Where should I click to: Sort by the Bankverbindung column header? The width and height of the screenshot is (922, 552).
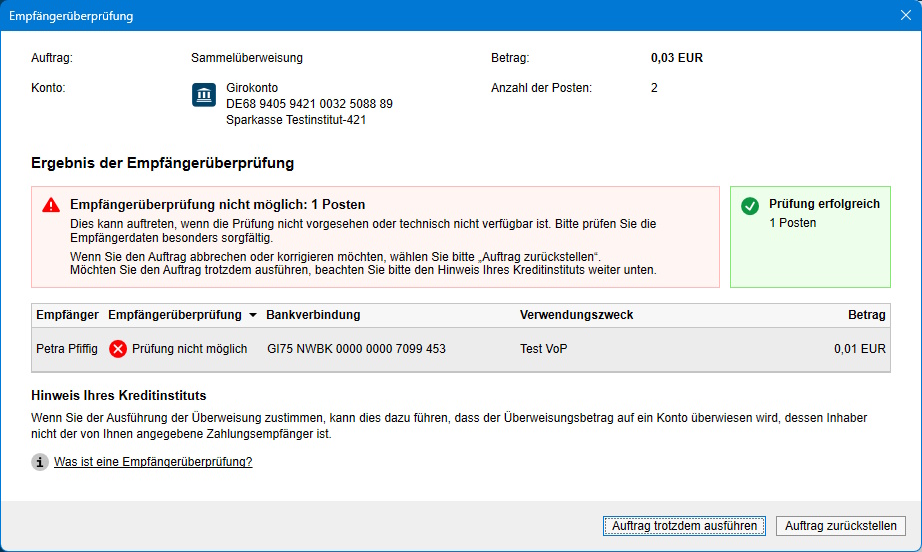(313, 315)
